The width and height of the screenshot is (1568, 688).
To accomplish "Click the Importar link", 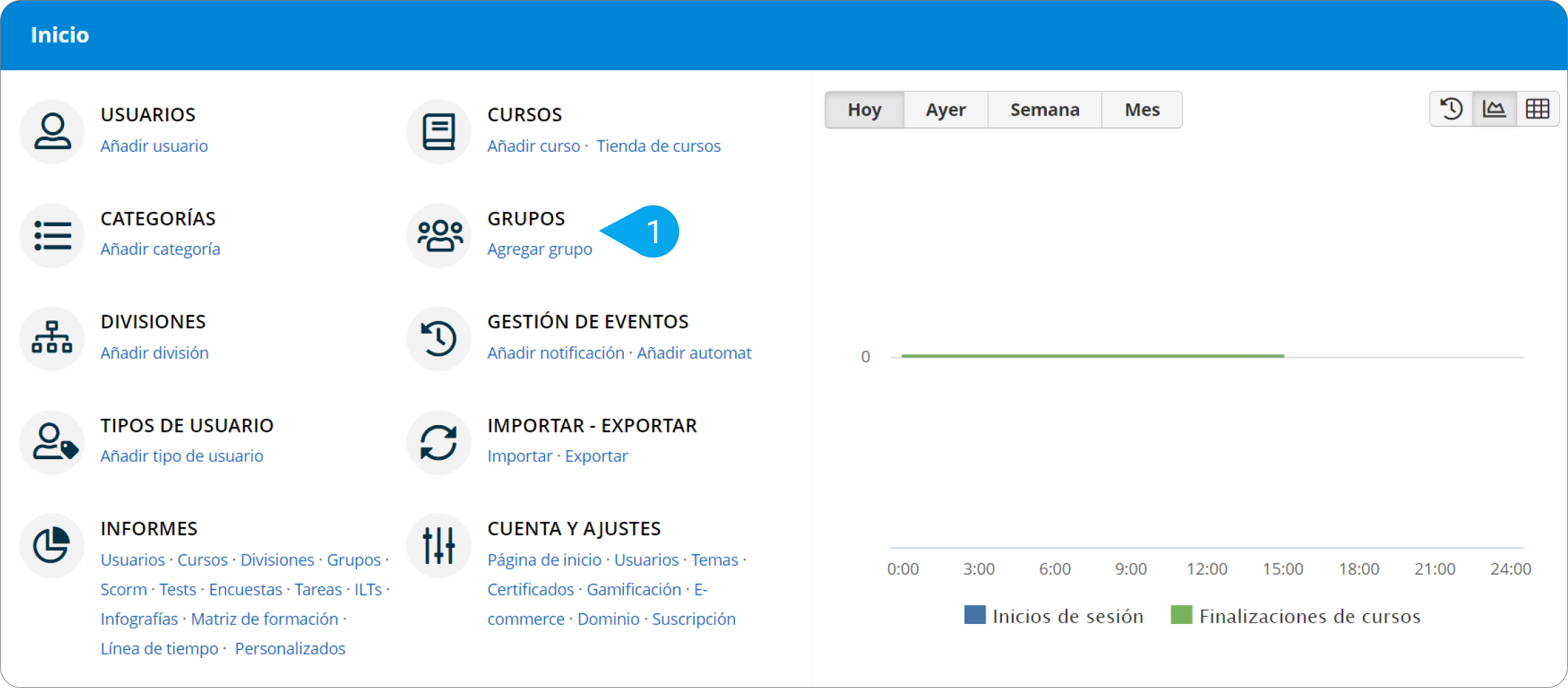I will click(520, 456).
